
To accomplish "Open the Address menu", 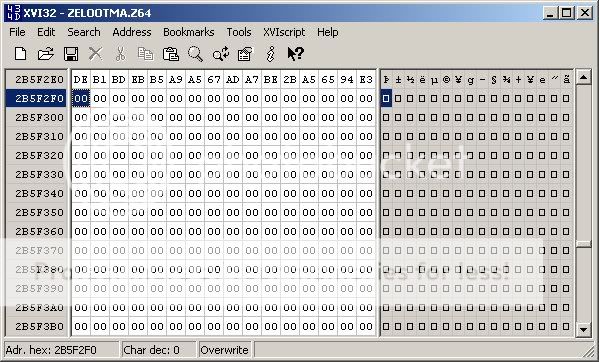I will coord(132,32).
